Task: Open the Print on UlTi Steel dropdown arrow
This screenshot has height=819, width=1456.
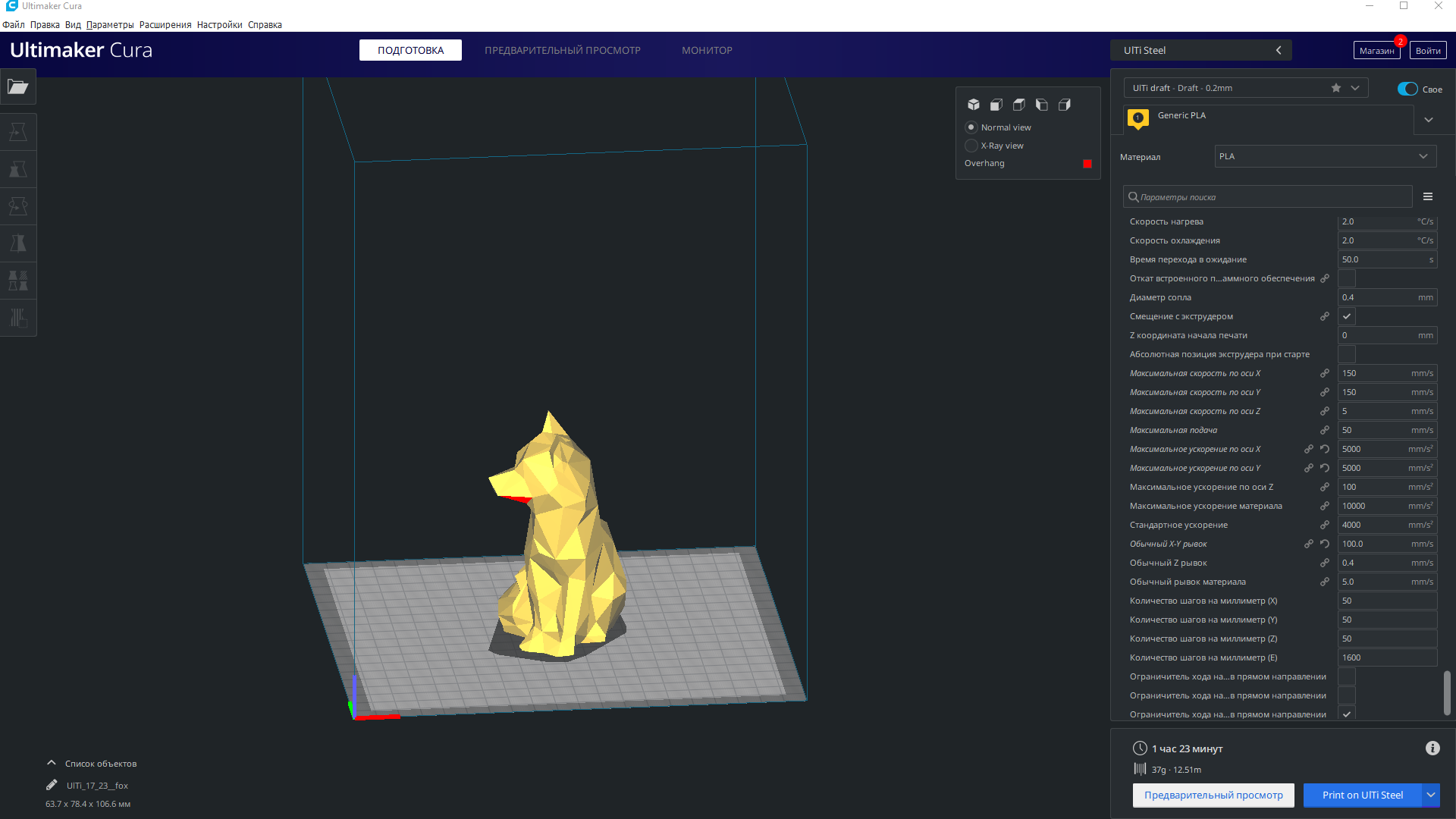Action: pos(1431,795)
